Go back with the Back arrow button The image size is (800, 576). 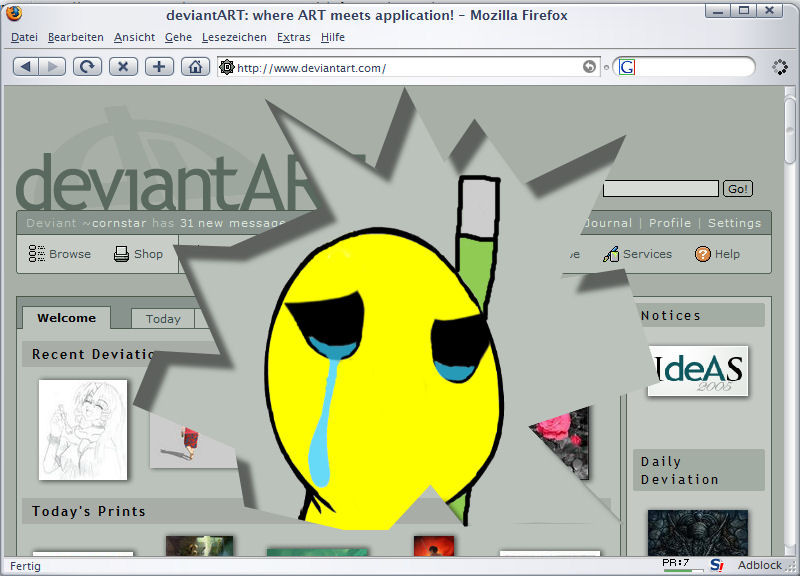pos(26,67)
